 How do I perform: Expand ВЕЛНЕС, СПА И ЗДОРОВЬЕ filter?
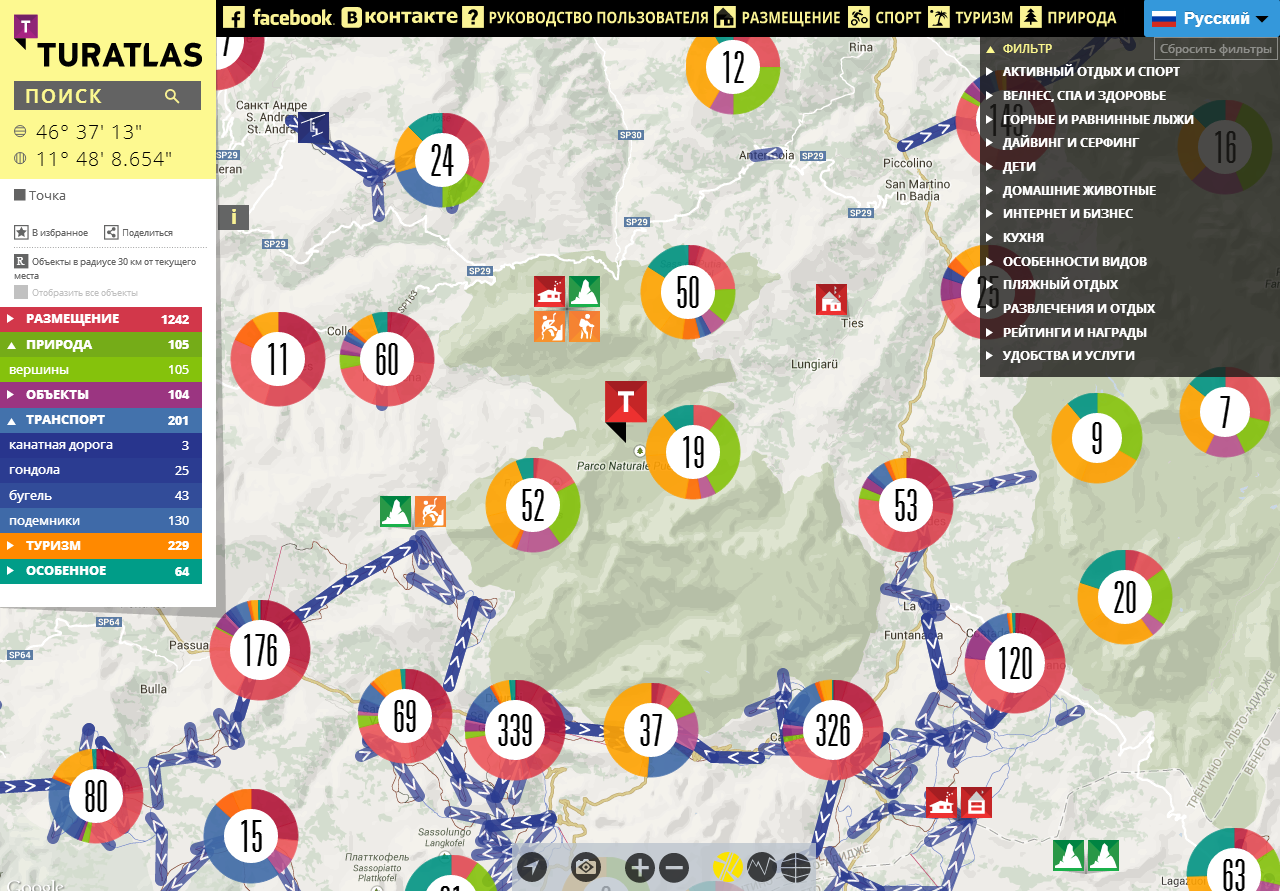[x=1084, y=95]
